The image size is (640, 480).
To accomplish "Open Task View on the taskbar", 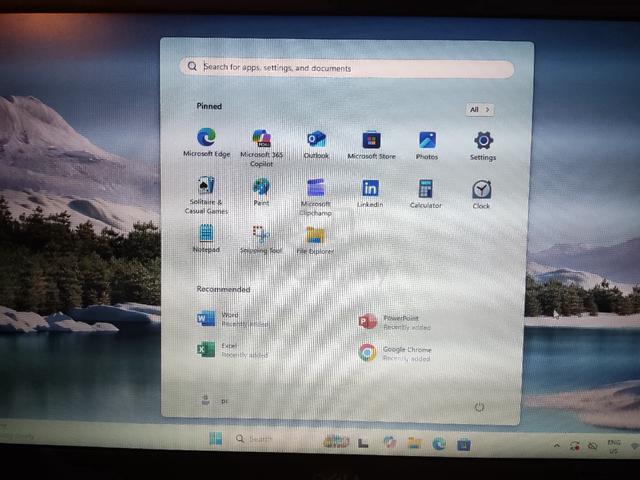I will pos(363,443).
